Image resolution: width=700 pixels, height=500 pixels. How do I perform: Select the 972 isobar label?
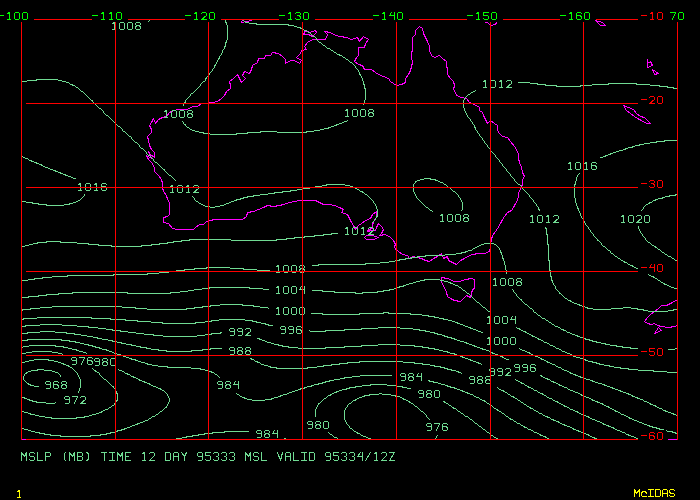click(x=75, y=400)
